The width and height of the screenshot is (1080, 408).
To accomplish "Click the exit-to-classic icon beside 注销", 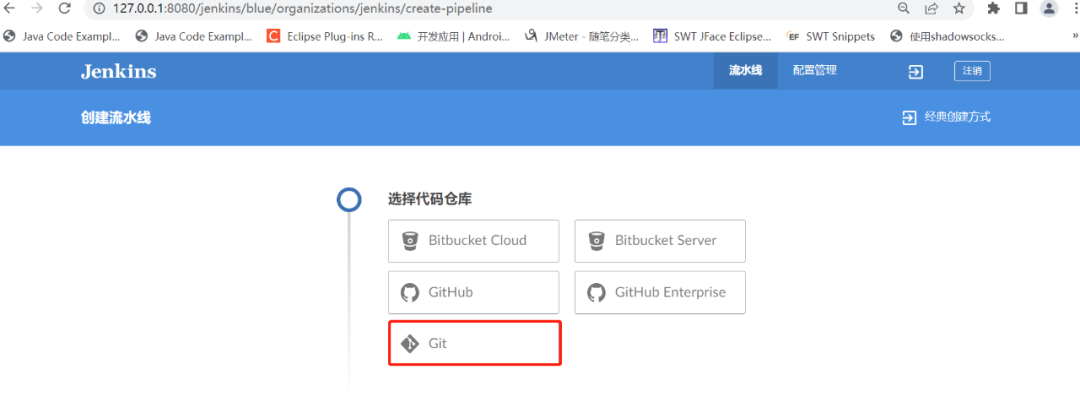I will point(915,72).
